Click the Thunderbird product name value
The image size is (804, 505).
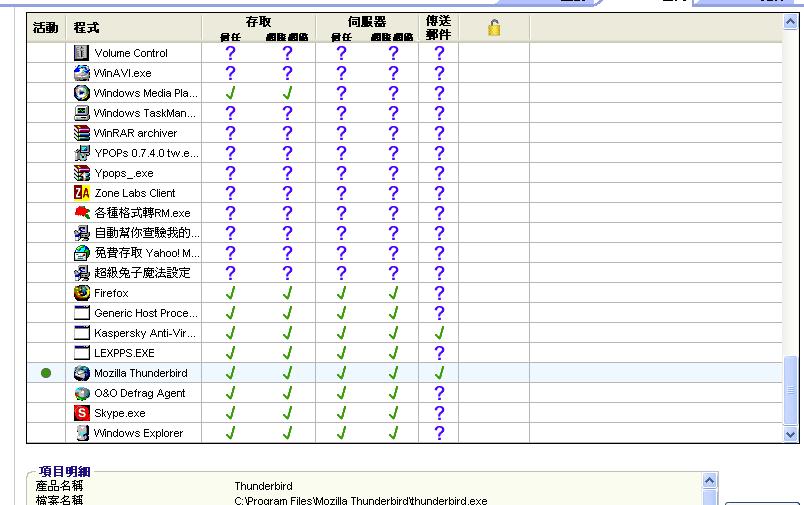pos(264,486)
